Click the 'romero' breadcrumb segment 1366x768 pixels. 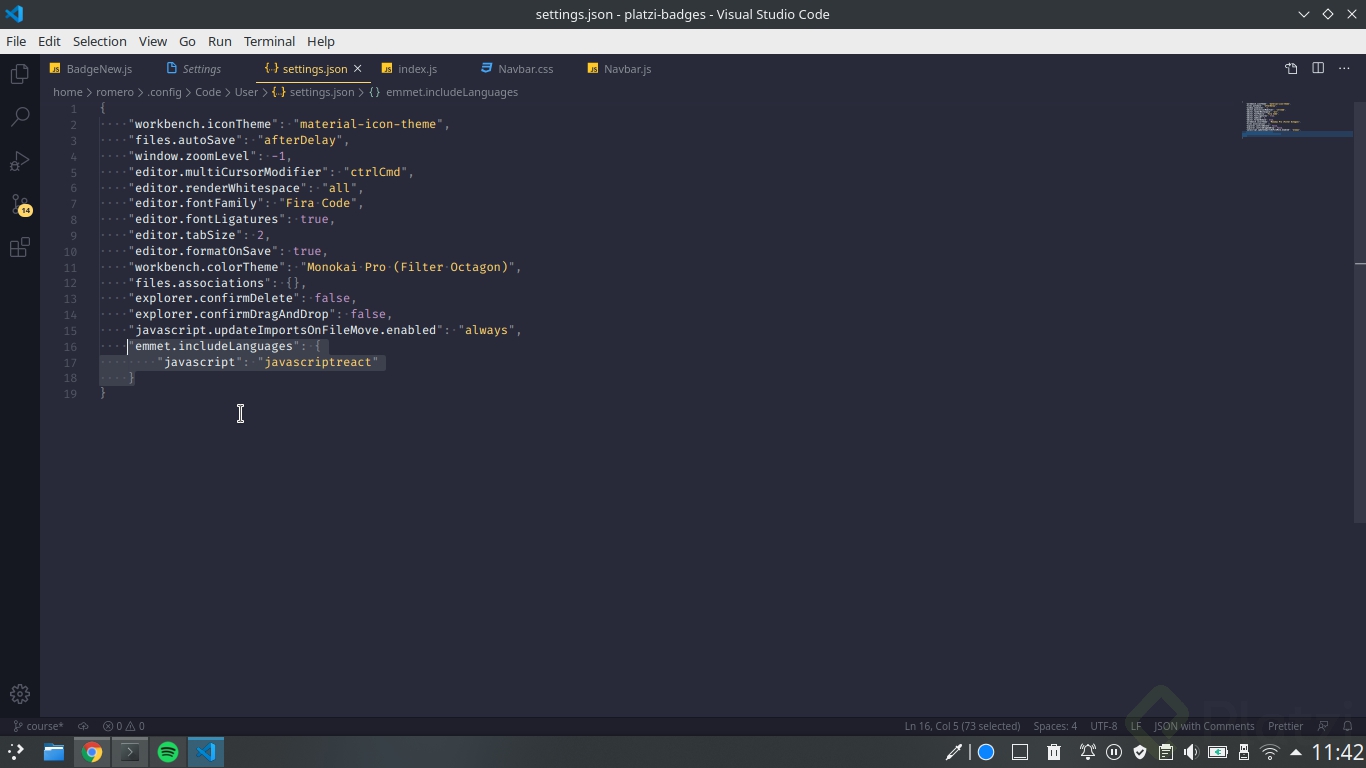coord(115,92)
